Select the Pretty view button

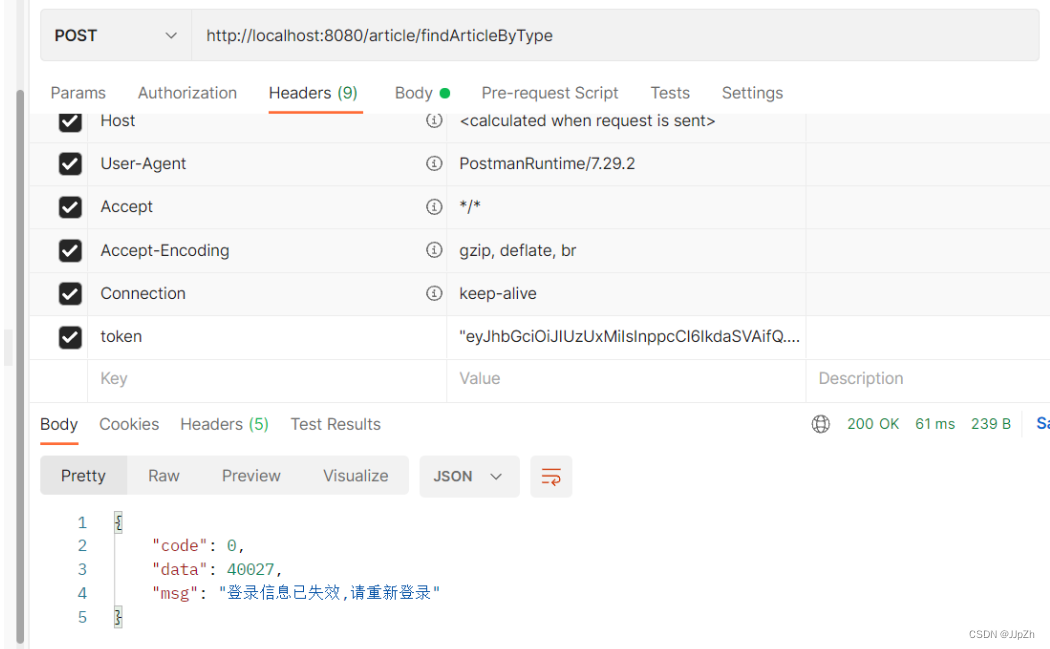(84, 476)
